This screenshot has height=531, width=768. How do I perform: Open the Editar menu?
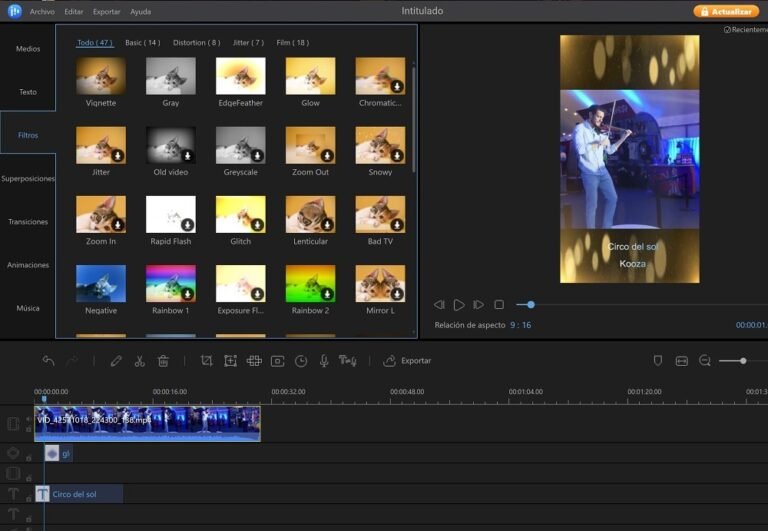coord(73,11)
